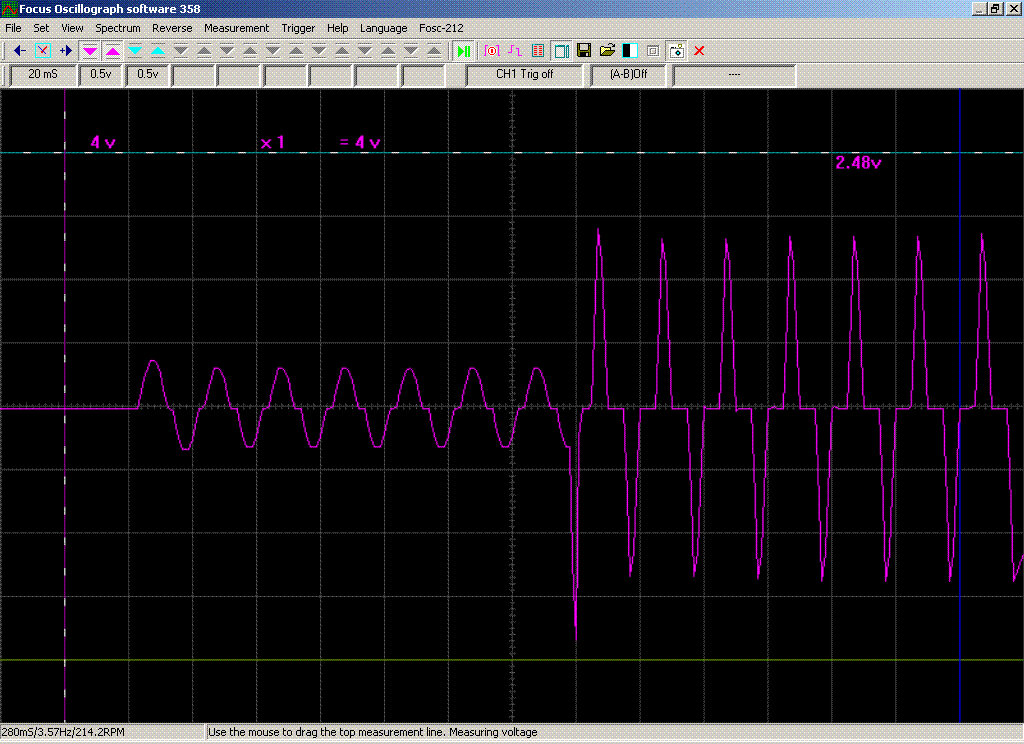Image resolution: width=1024 pixels, height=744 pixels.
Task: Click the crossed-lines reset icon in toolbar
Action: click(x=42, y=50)
